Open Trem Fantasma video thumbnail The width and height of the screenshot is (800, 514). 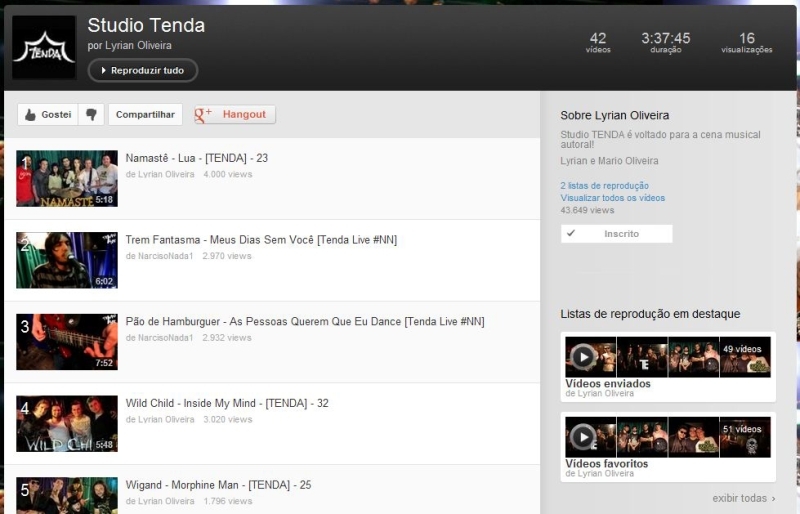coord(67,260)
